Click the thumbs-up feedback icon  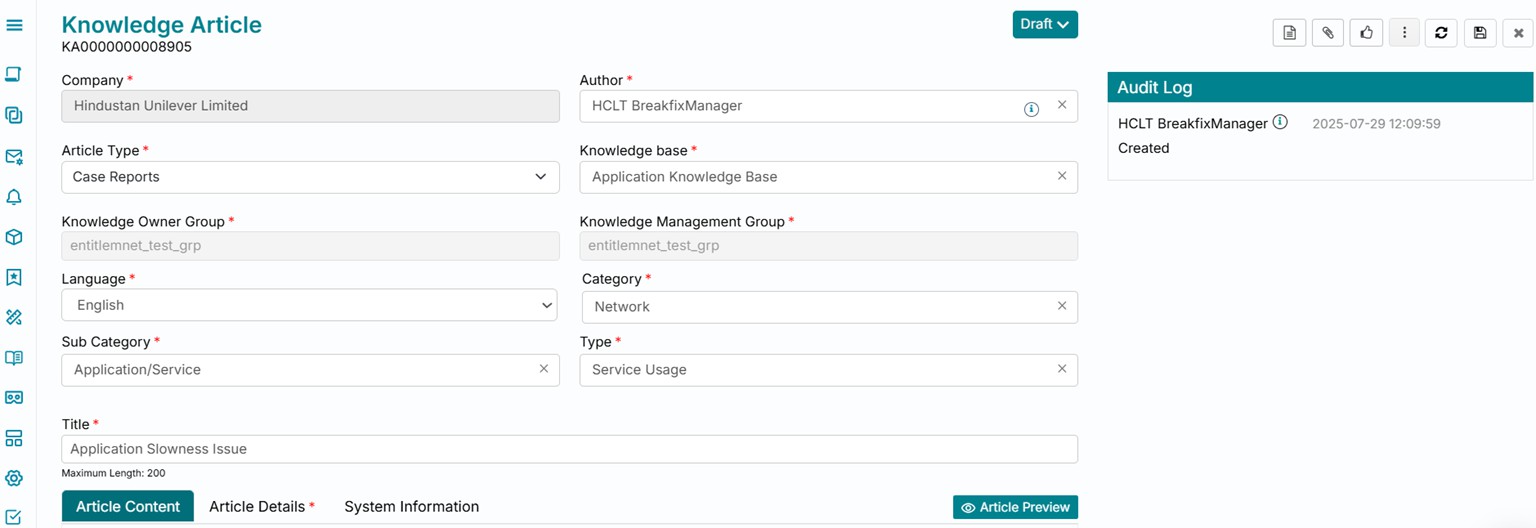point(1366,33)
